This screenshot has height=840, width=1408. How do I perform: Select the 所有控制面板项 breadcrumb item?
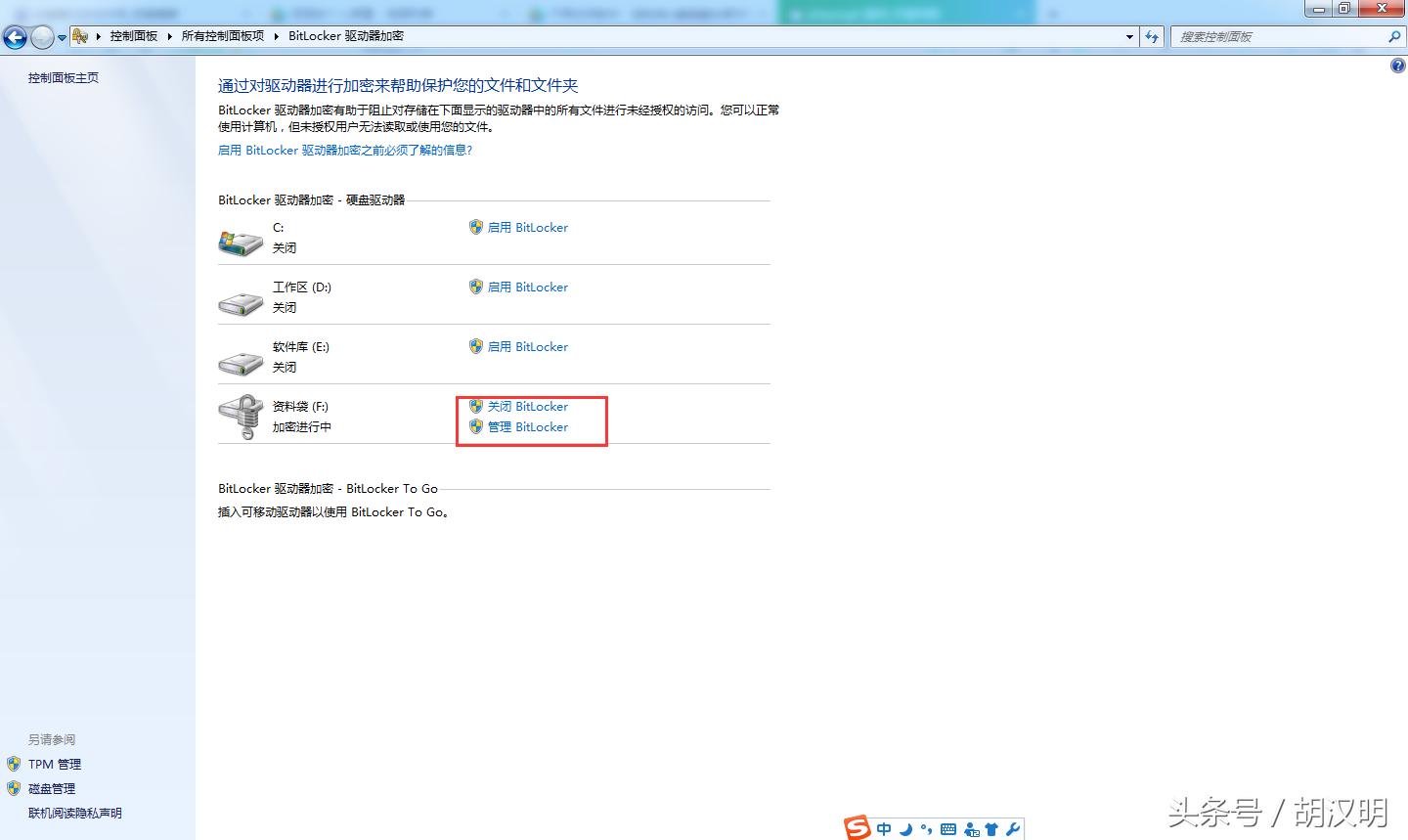(x=222, y=35)
